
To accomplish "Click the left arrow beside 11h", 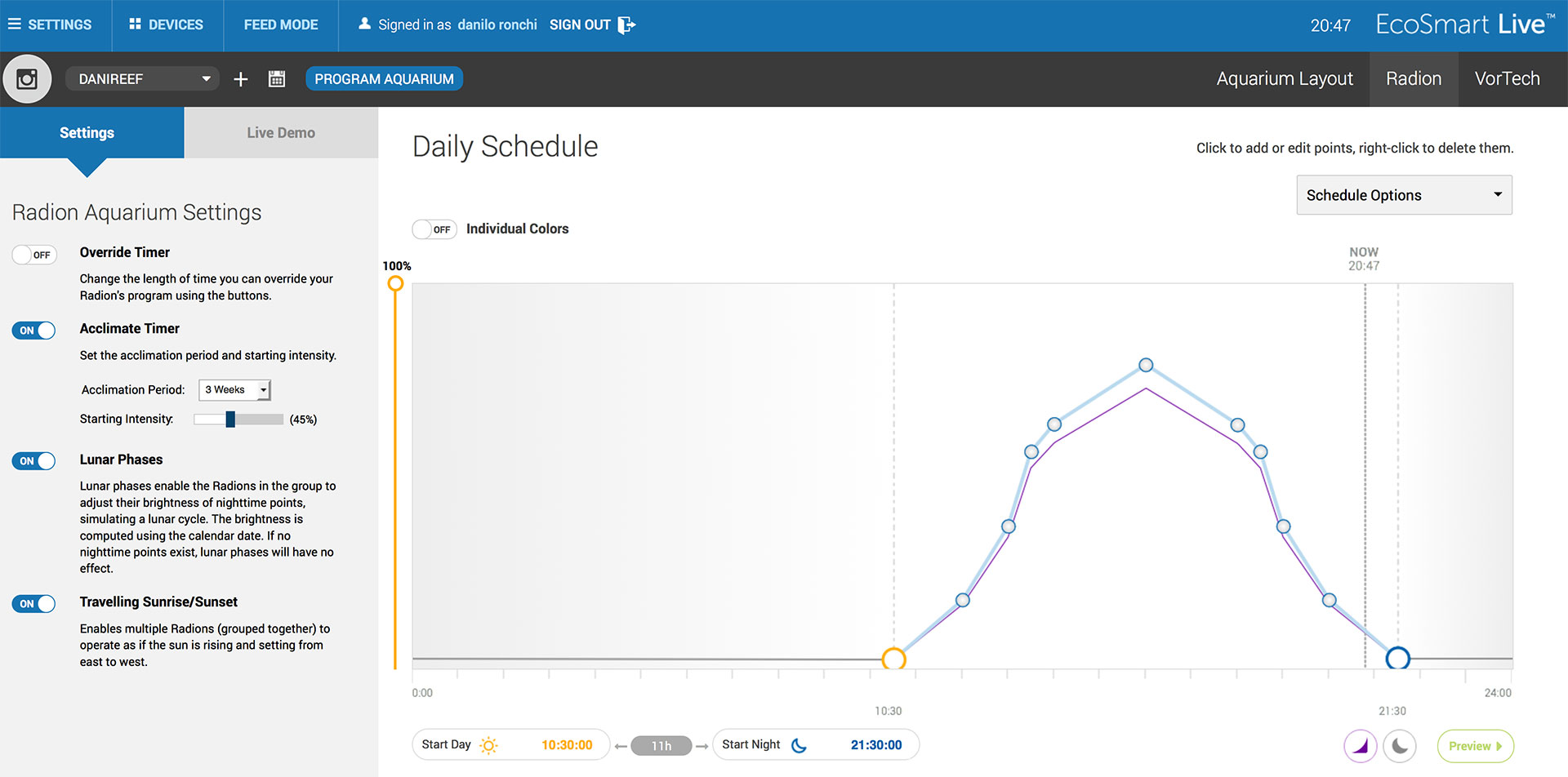I will pos(621,746).
